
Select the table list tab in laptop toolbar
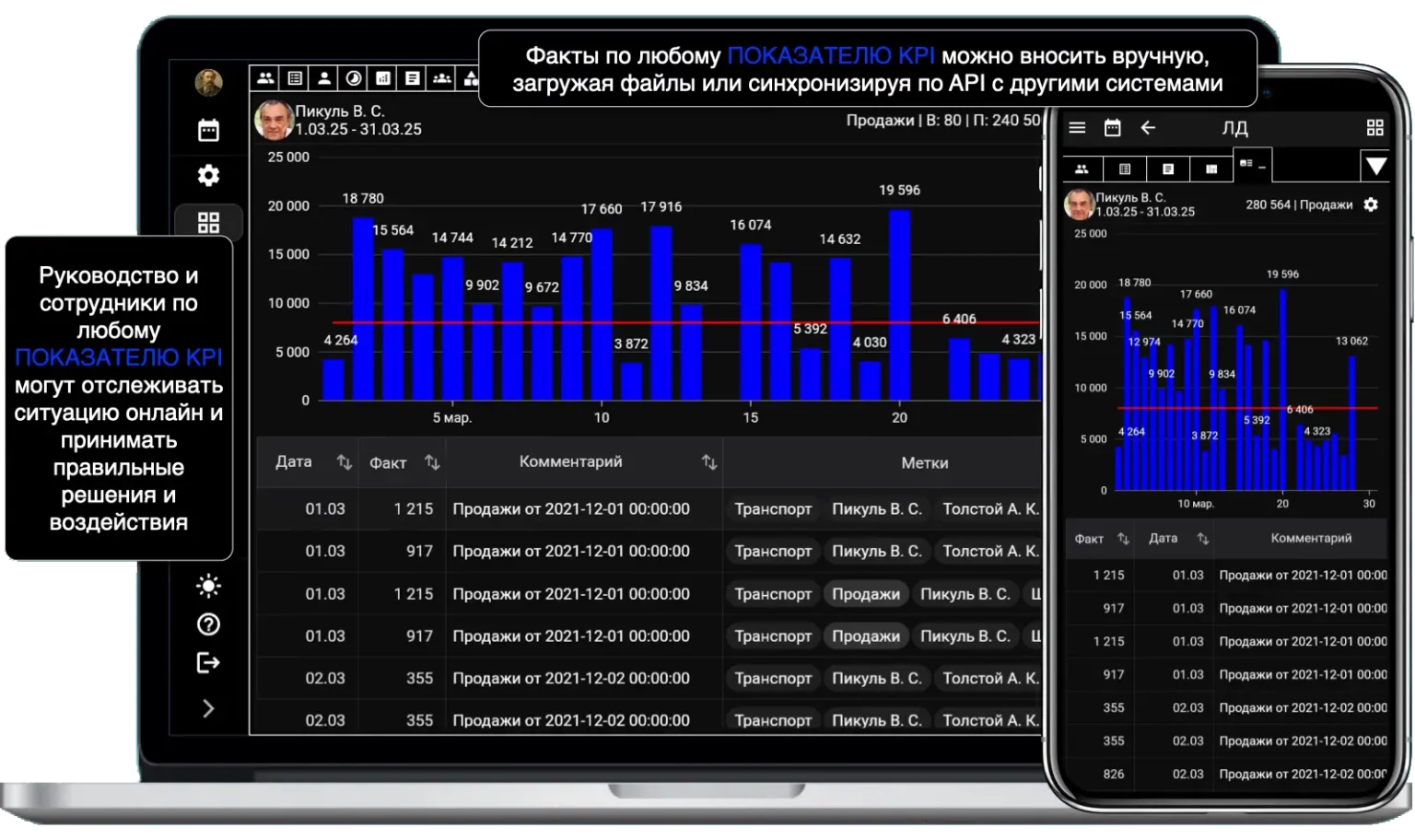click(295, 78)
